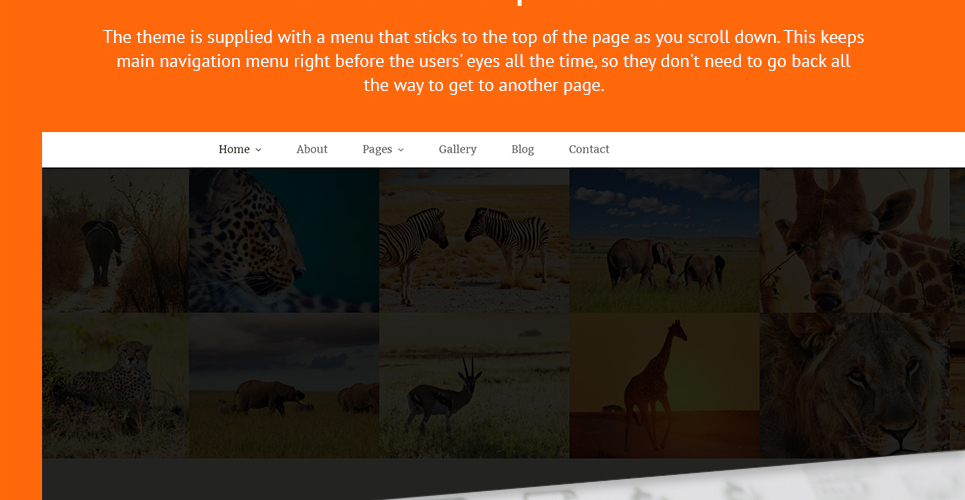The height and width of the screenshot is (500, 965).
Task: Go to the About page
Action: coord(311,149)
